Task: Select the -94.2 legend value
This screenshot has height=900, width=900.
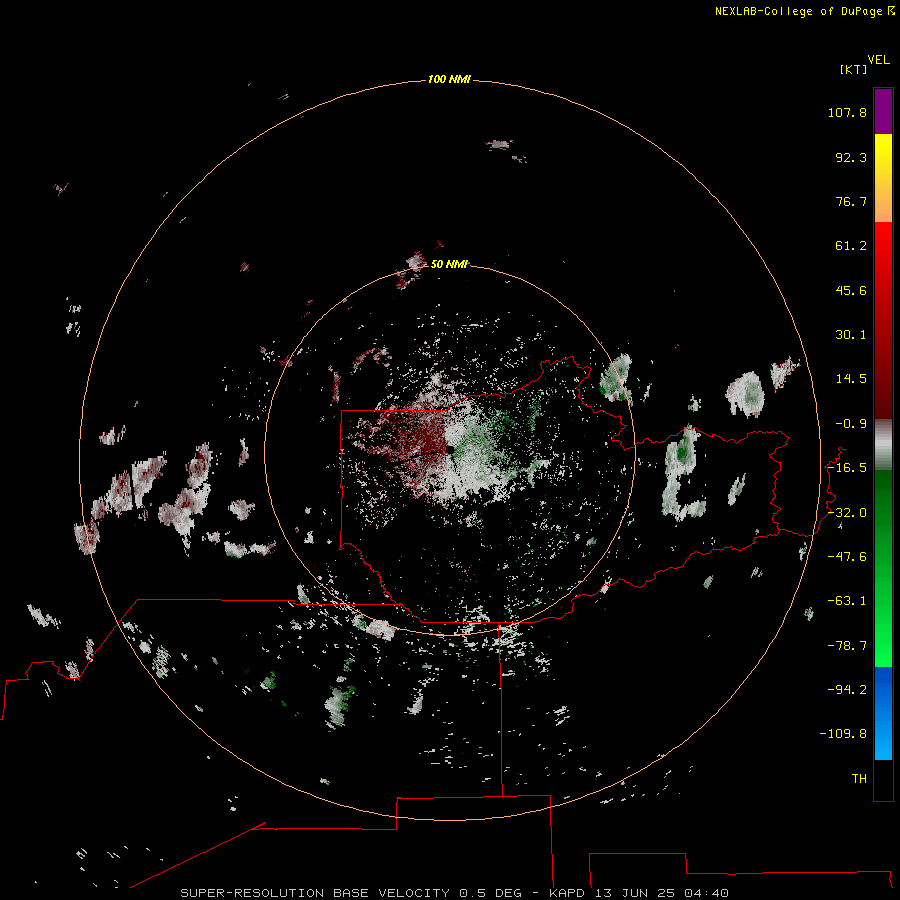Action: click(x=847, y=690)
